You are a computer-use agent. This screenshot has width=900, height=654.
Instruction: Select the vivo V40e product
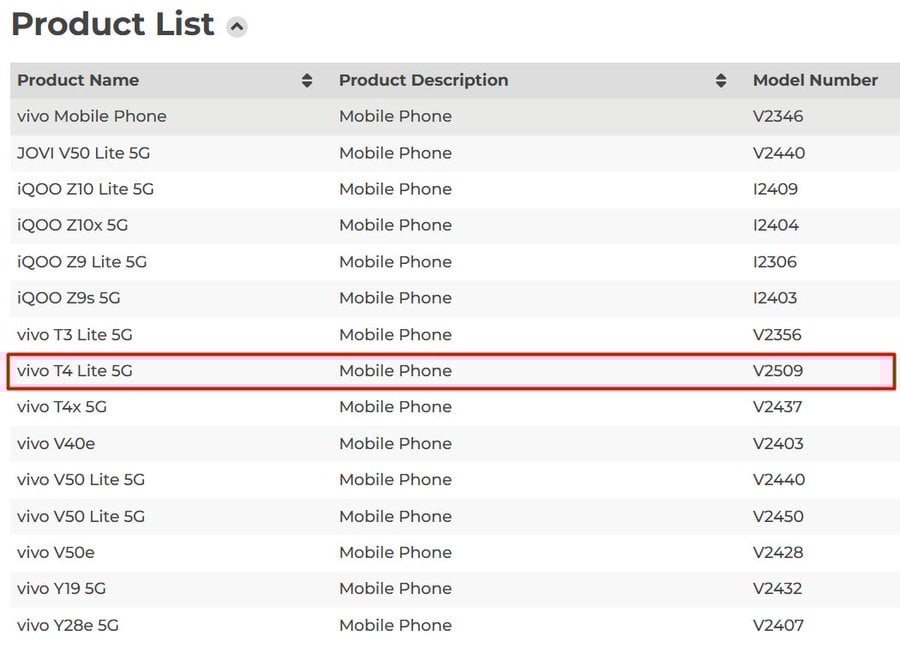tap(56, 443)
